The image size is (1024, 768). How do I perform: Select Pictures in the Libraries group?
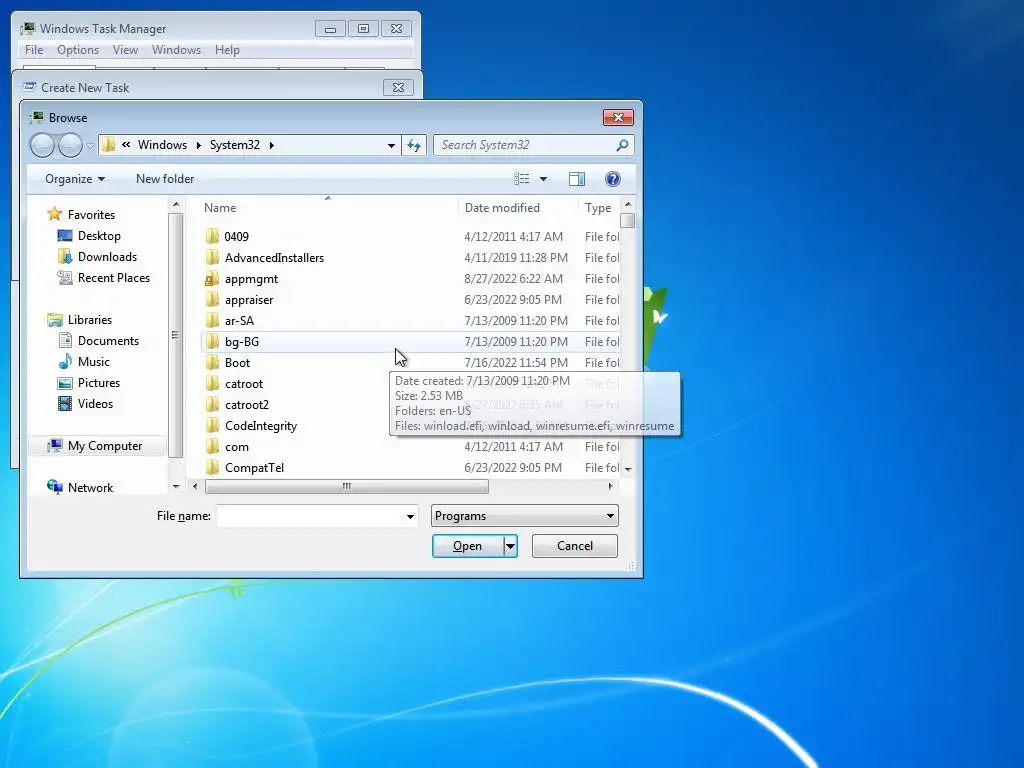[x=99, y=383]
